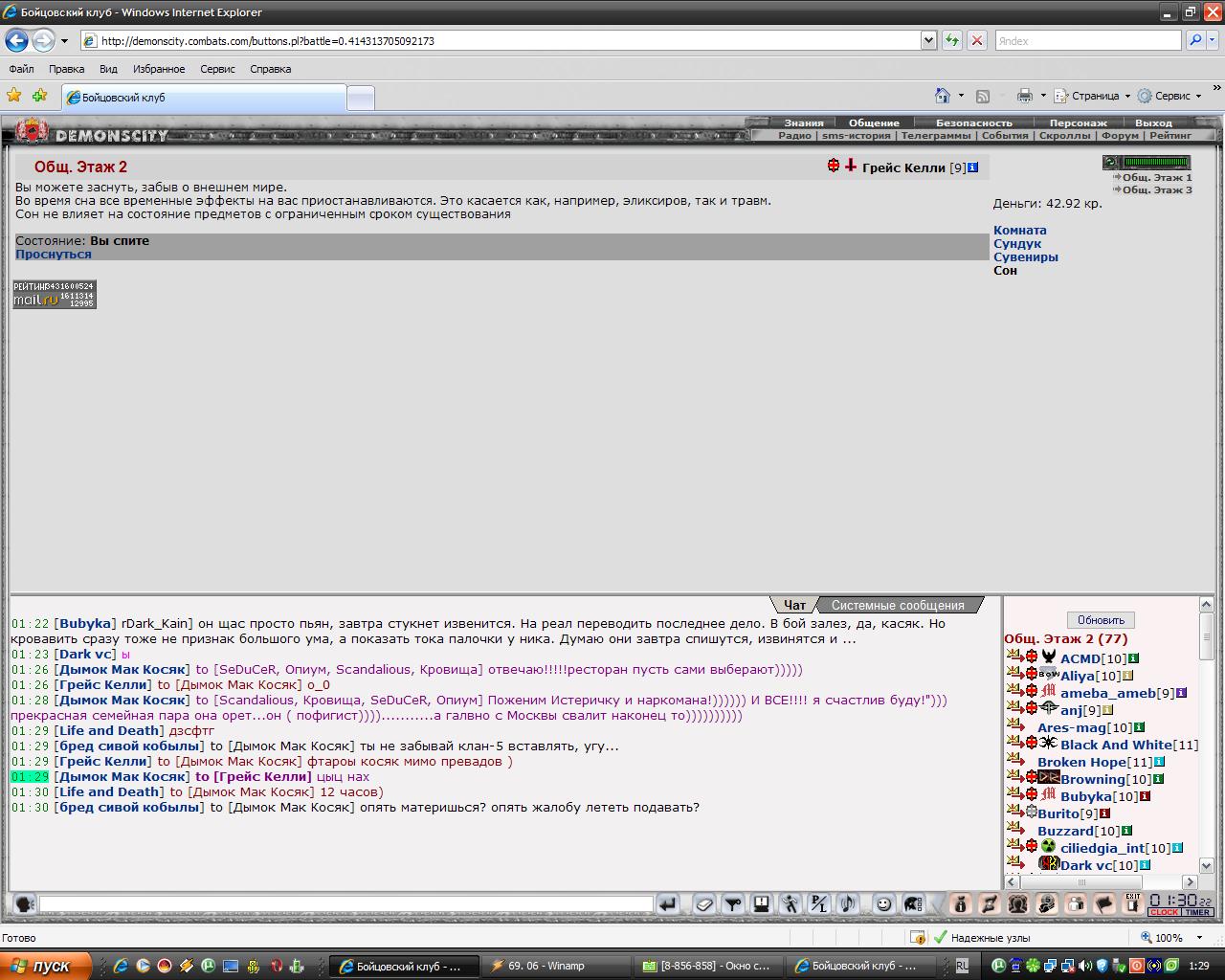Click the player list horizontal scrollbar

[1102, 881]
